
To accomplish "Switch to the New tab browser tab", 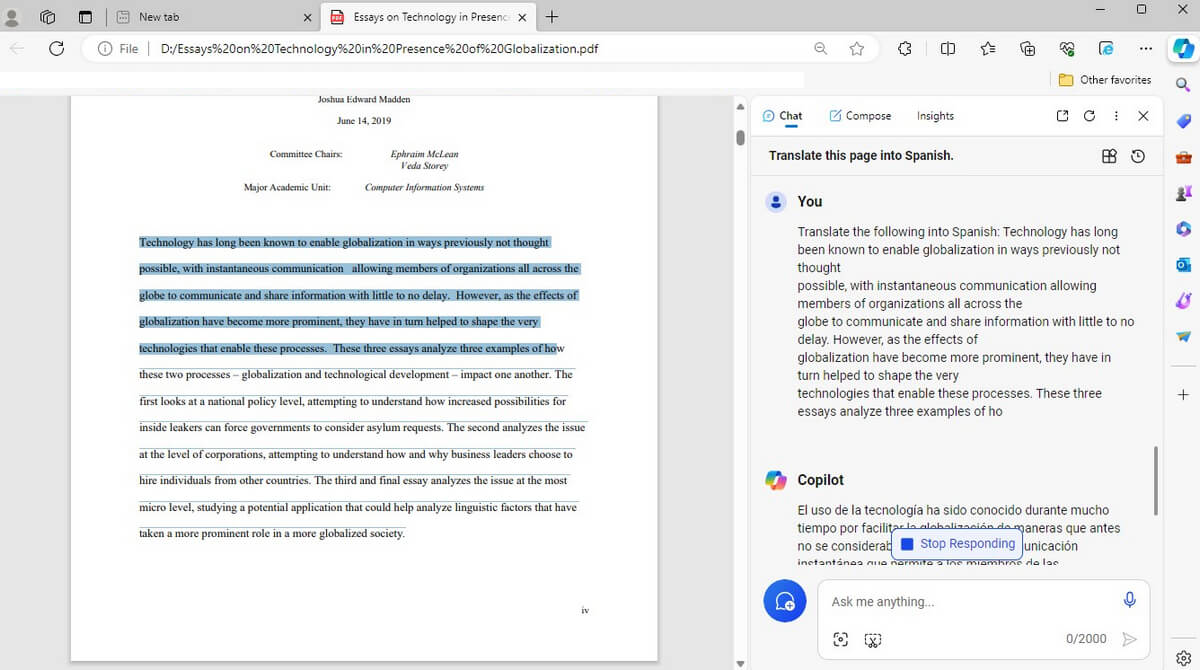I will coord(213,17).
